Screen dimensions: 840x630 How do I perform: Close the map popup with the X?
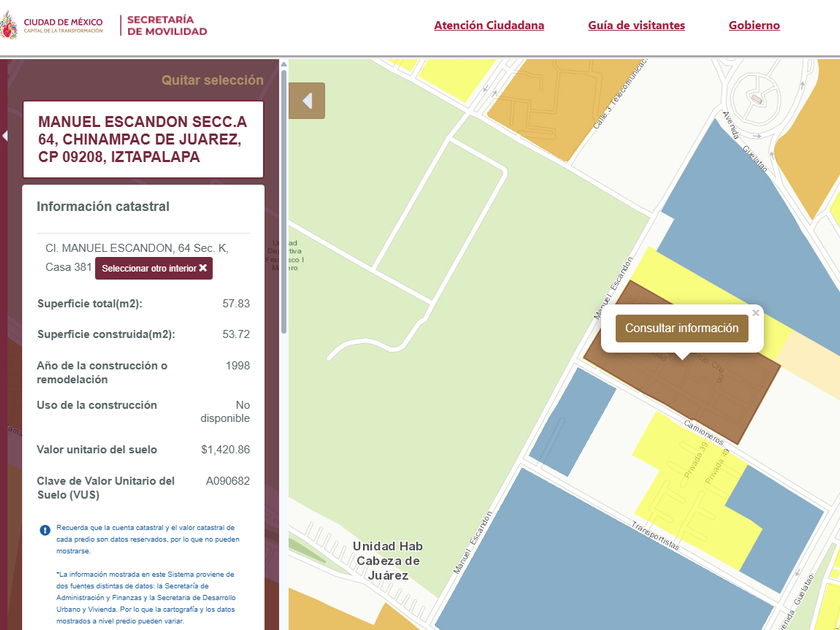point(755,313)
